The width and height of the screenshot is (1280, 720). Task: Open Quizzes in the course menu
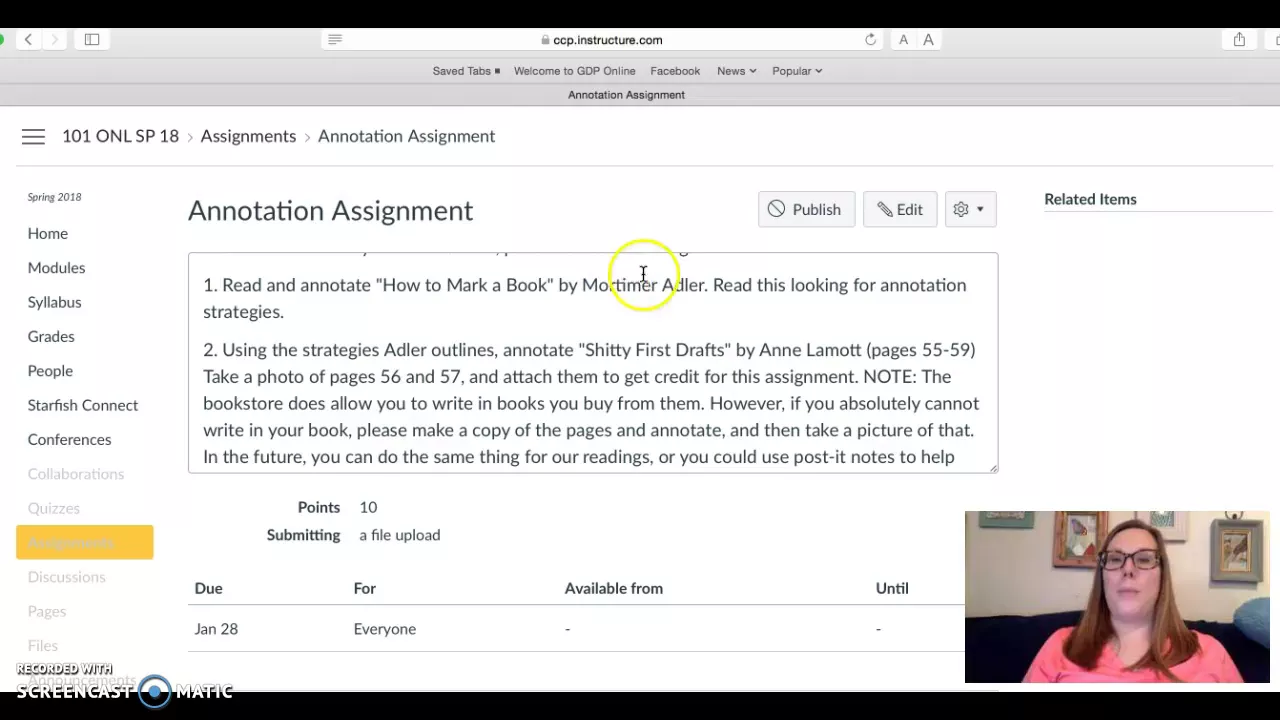point(54,508)
